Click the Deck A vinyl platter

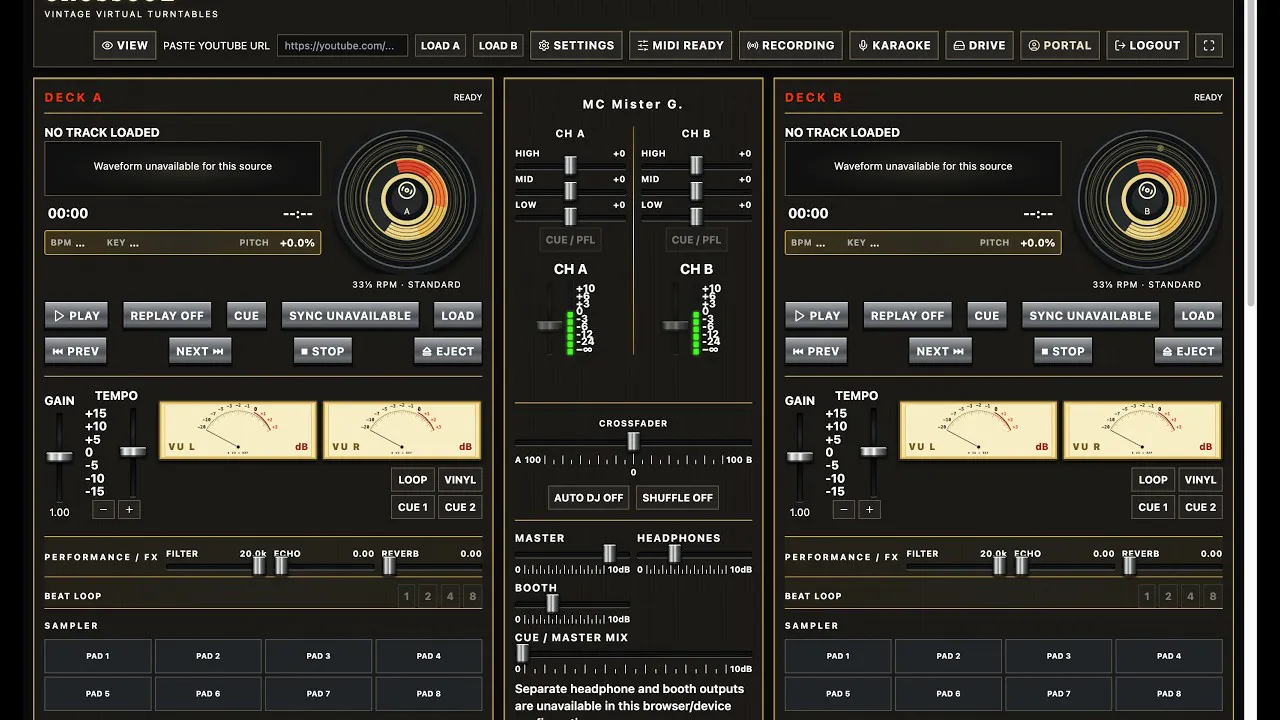[407, 201]
